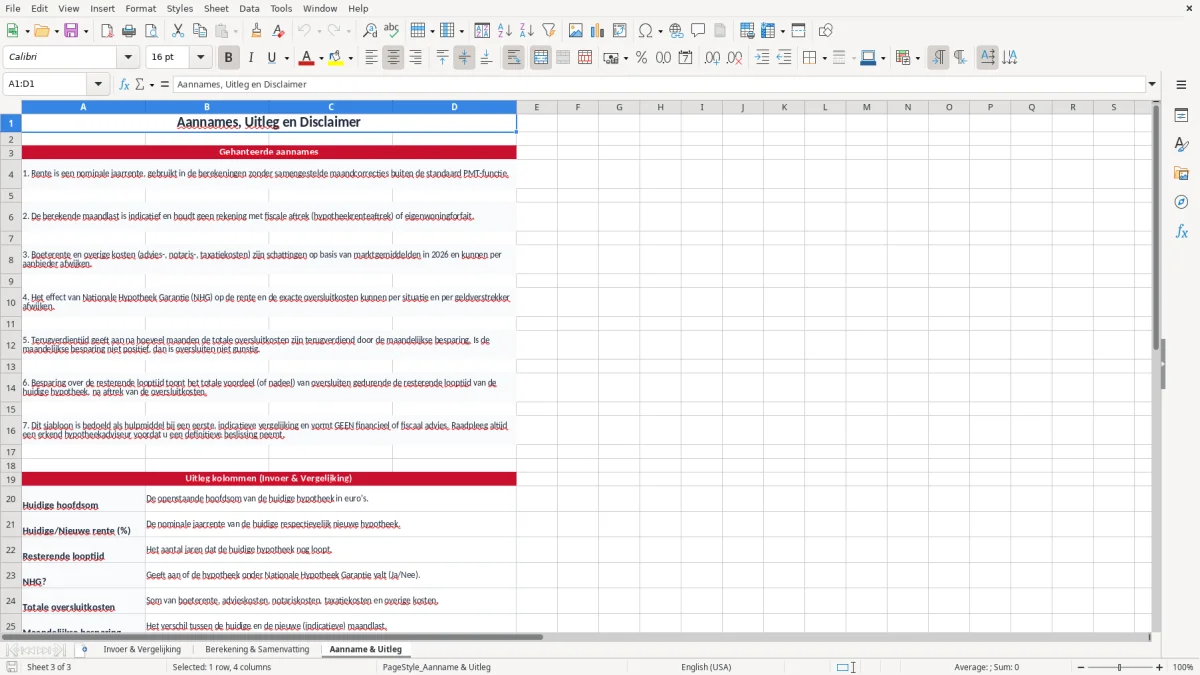Viewport: 1200px width, 675px height.
Task: Expand the formula bar
Action: tap(1152, 85)
